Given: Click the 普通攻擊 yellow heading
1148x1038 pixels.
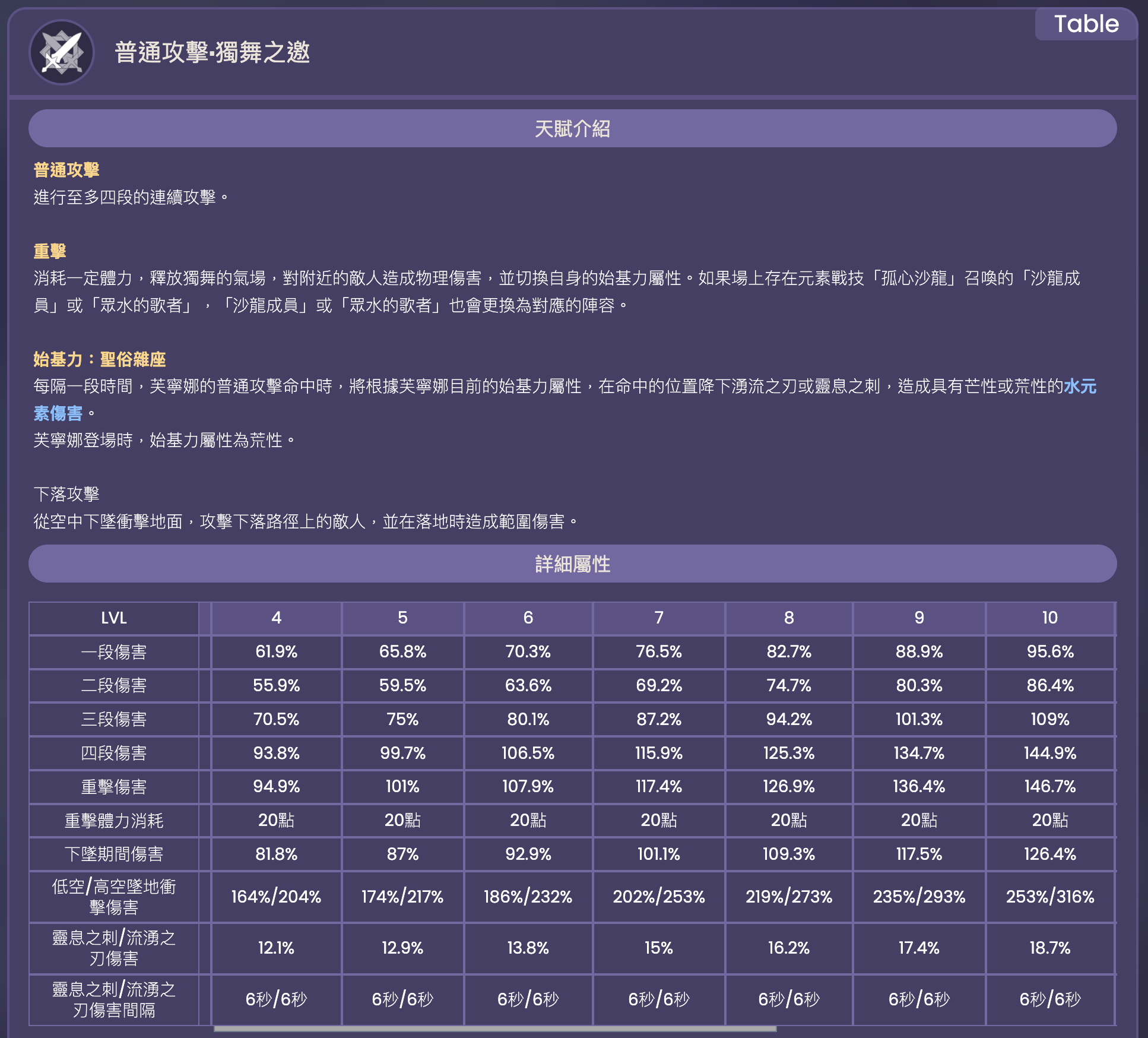Looking at the screenshot, I should (66, 170).
